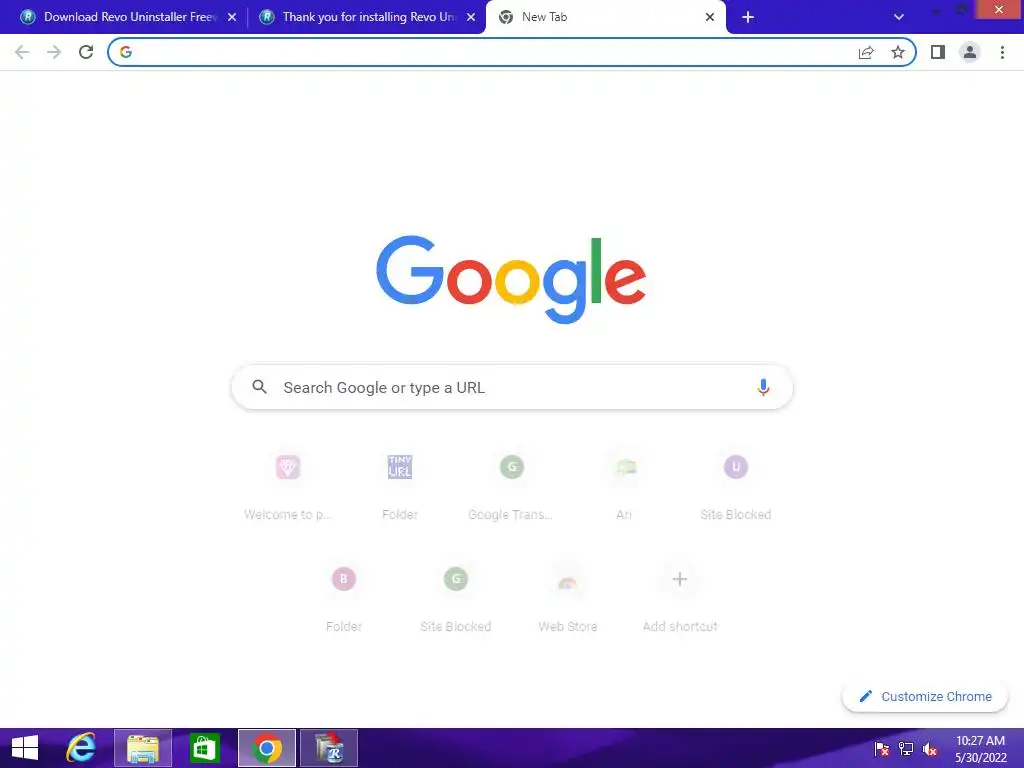Click the browser forward arrow

[x=54, y=52]
